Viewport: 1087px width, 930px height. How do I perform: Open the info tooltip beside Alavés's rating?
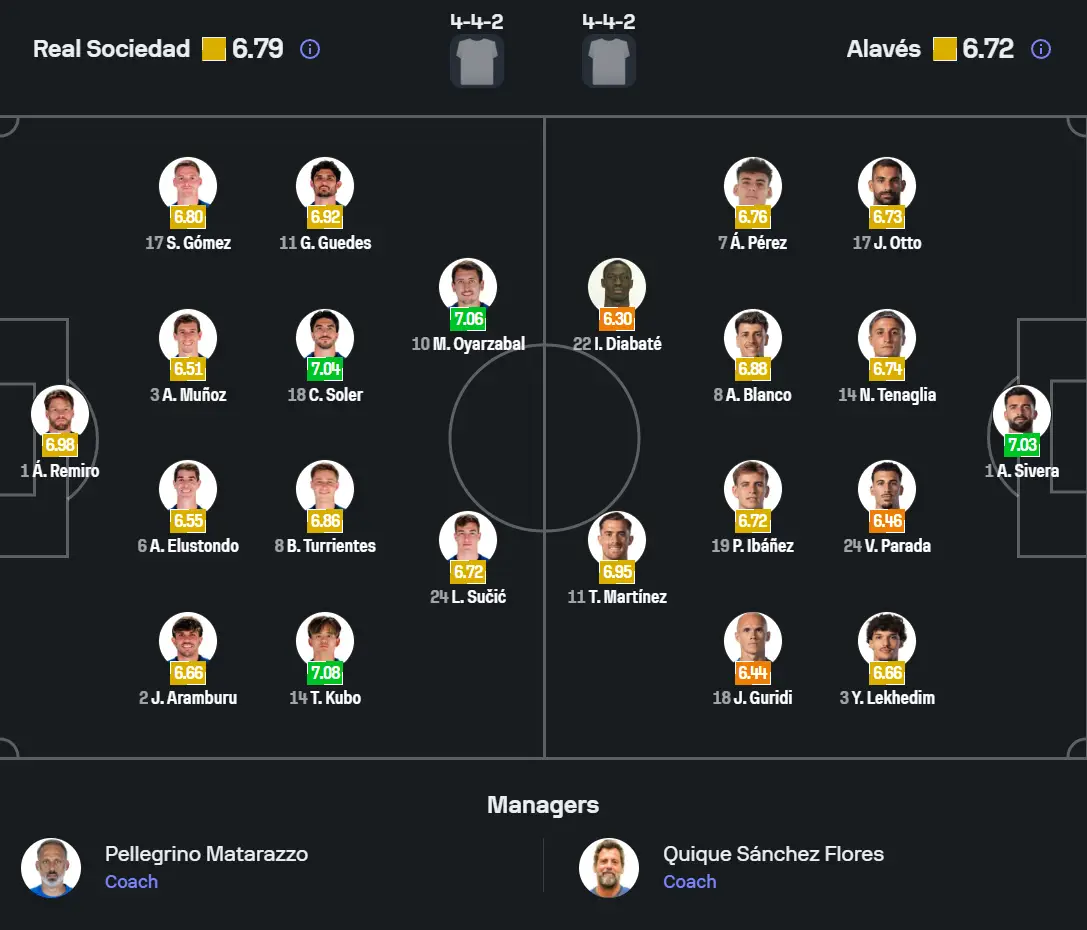[x=1042, y=48]
